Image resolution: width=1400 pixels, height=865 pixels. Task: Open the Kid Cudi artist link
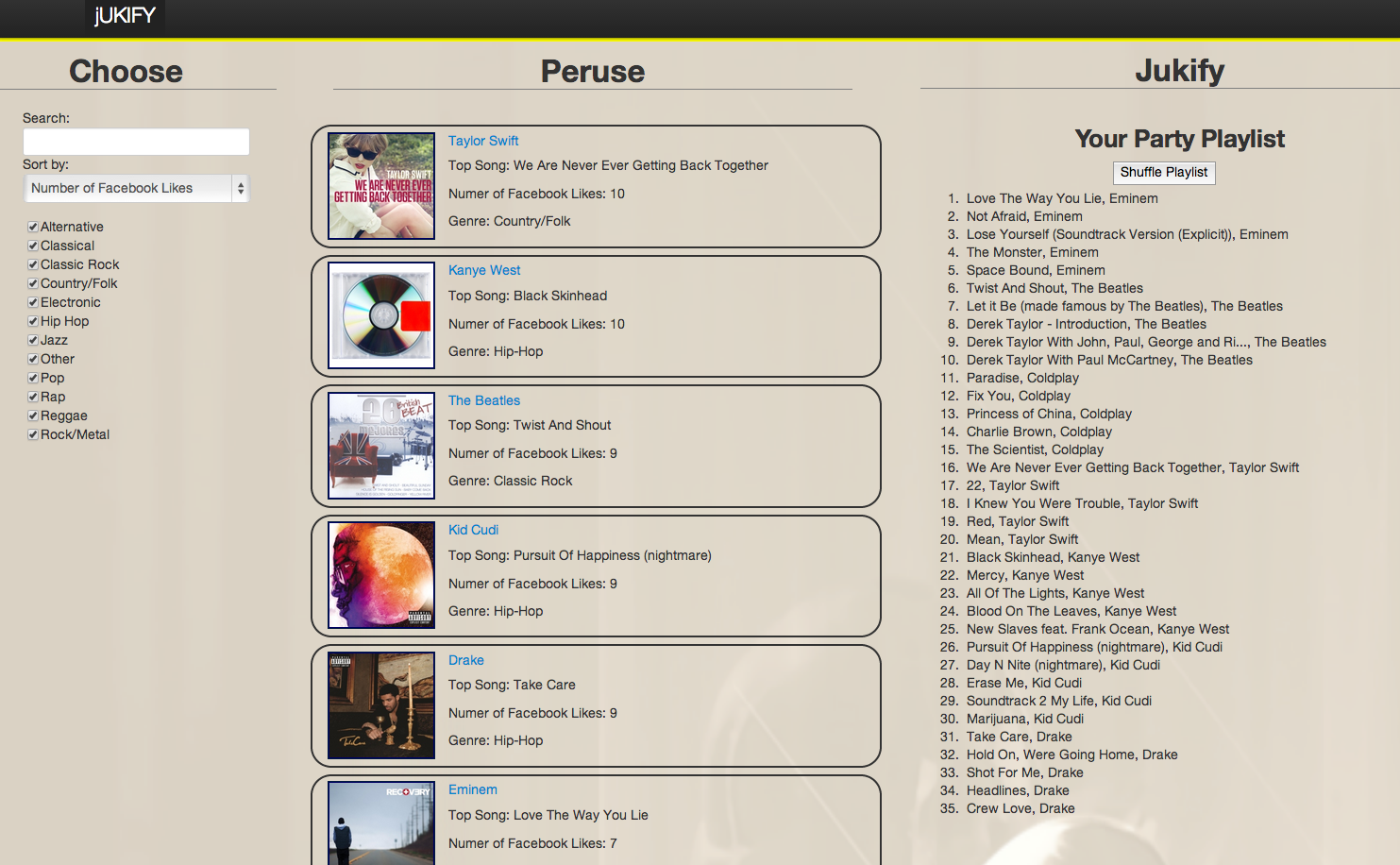[473, 530]
